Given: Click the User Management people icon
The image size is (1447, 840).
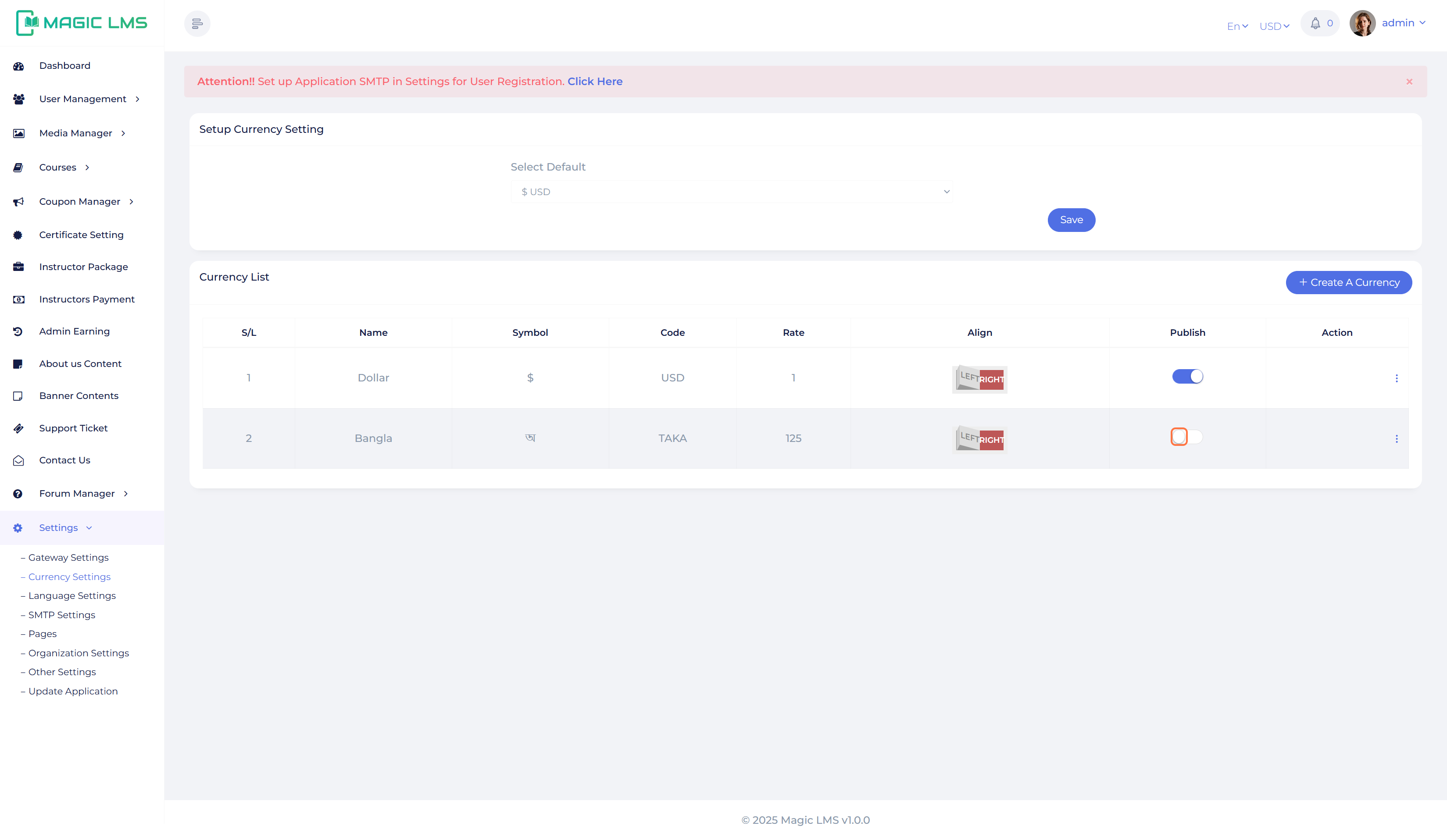Looking at the screenshot, I should pyautogui.click(x=18, y=99).
